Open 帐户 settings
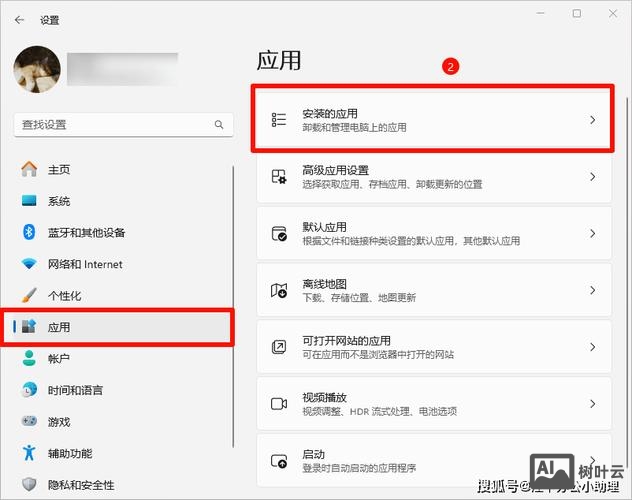This screenshot has width=632, height=500. tap(59, 359)
